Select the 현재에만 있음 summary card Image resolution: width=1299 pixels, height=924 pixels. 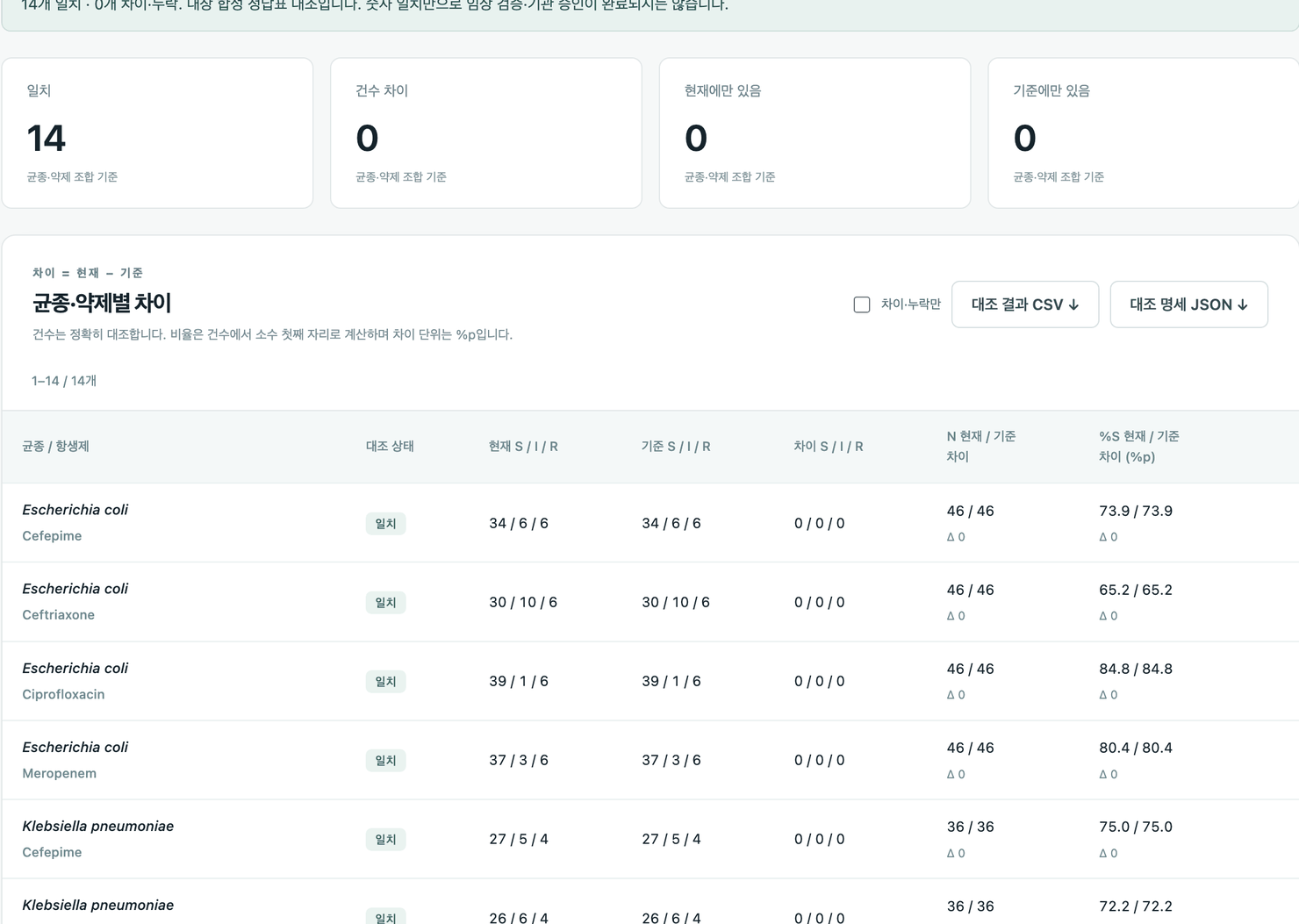(x=815, y=133)
